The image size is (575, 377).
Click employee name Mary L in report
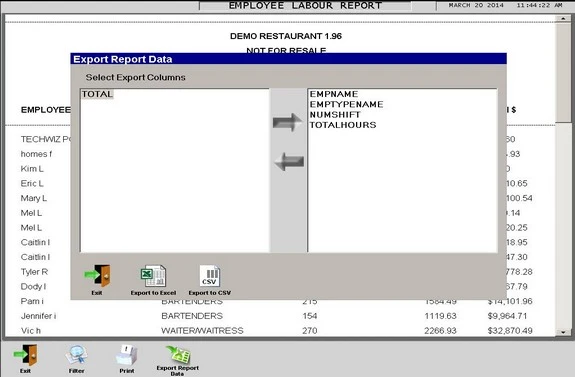pos(34,198)
